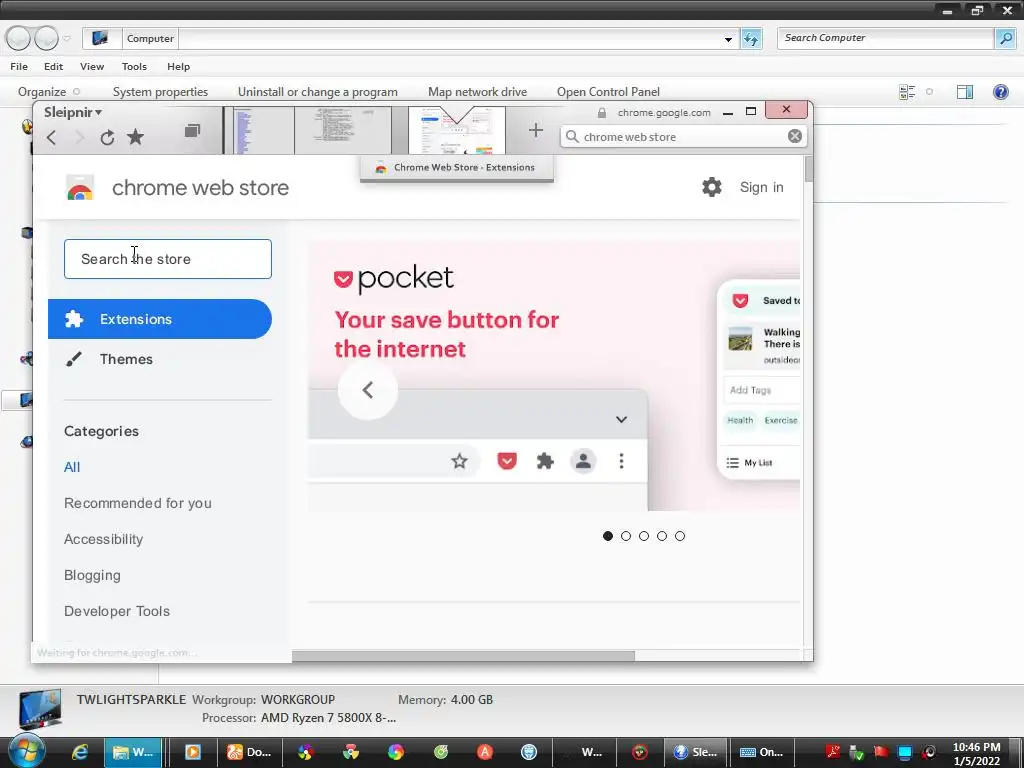Click Sign in on the web store
Screen dimensions: 1024x768
pyautogui.click(x=761, y=187)
